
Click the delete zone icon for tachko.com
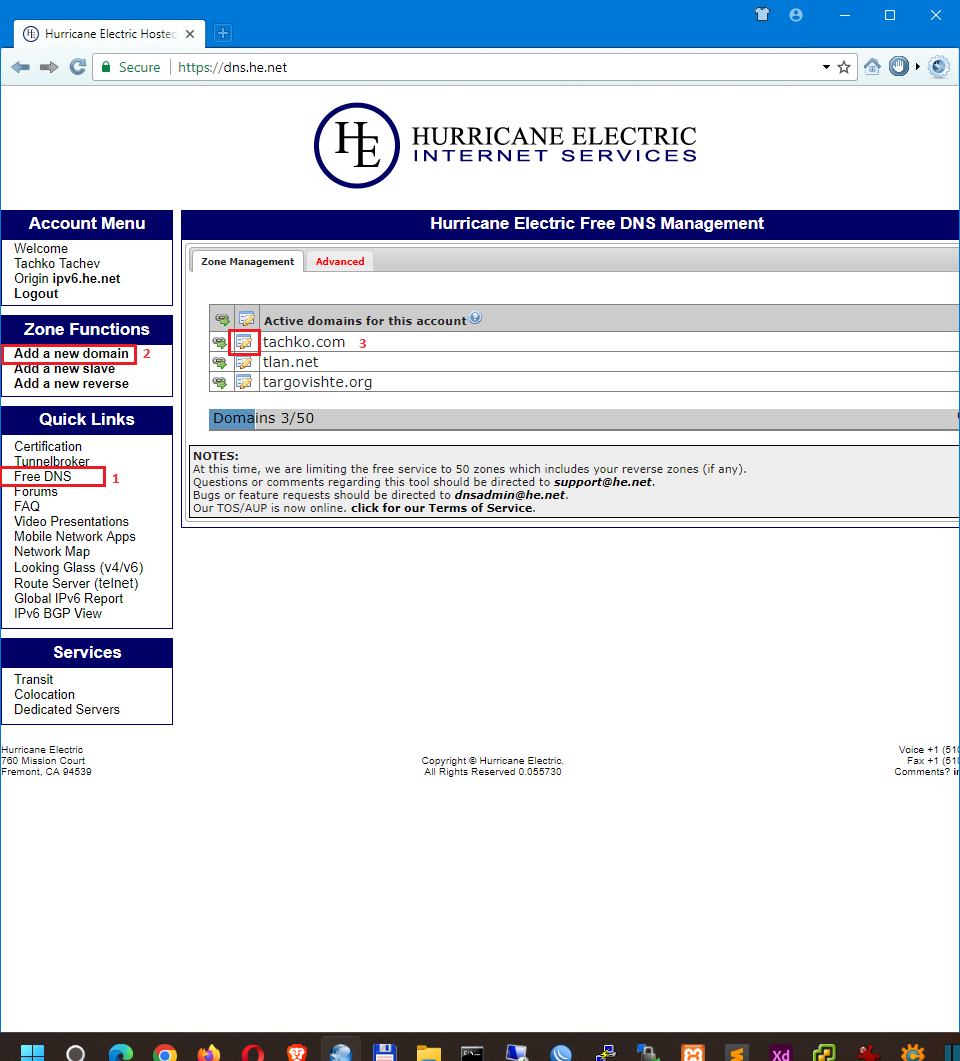coord(220,342)
